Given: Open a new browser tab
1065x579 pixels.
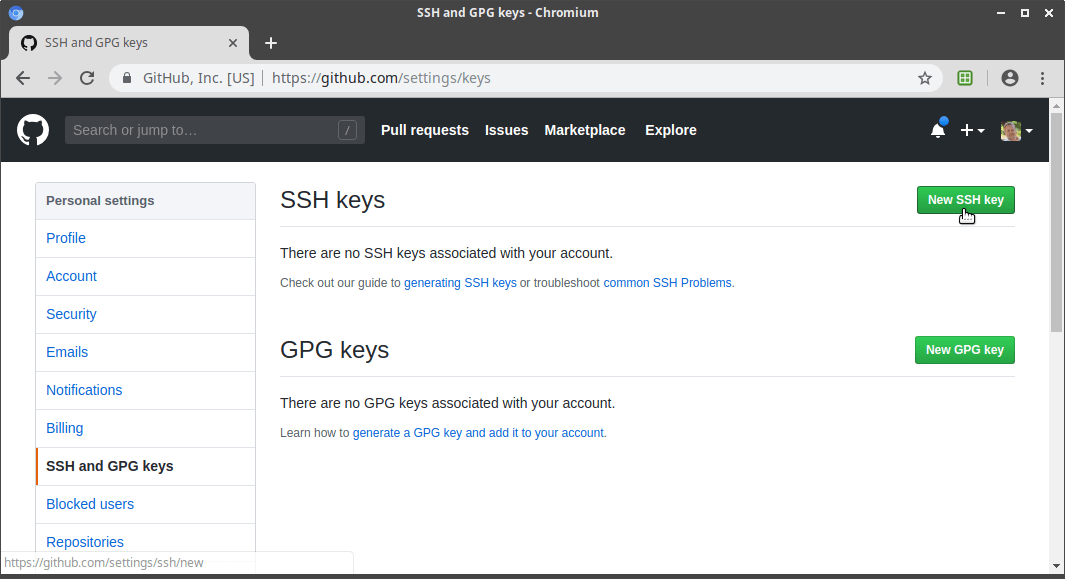Looking at the screenshot, I should (x=270, y=43).
